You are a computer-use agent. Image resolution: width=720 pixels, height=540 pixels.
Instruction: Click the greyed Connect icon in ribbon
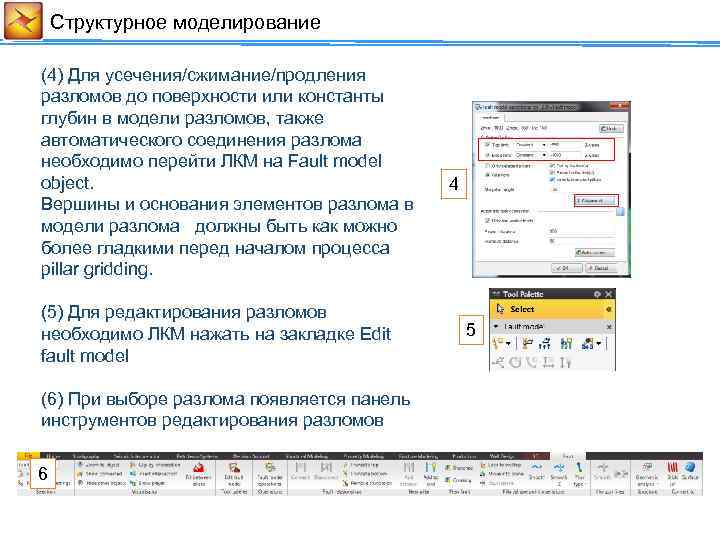click(x=300, y=473)
